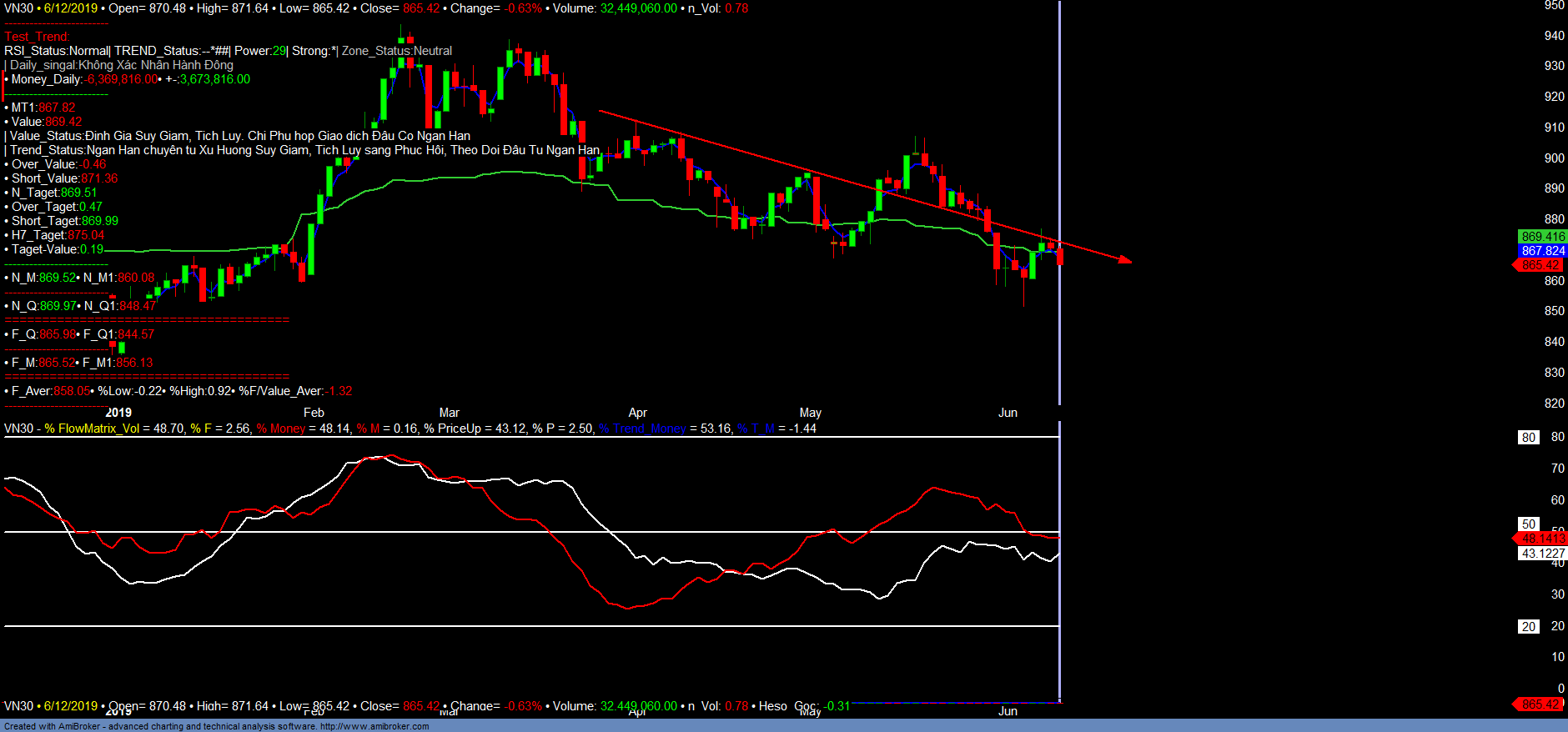Open the amibroker.com link in footer
The image size is (1568, 732).
[374, 726]
